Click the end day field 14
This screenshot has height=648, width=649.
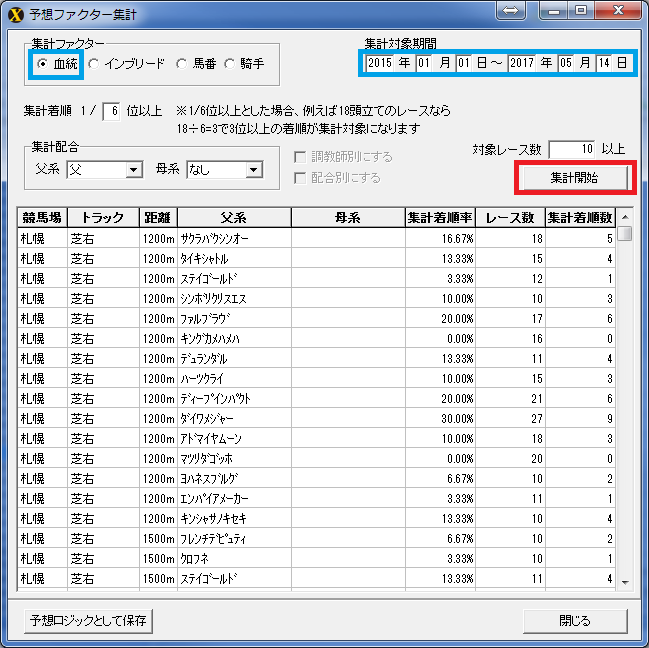click(604, 63)
